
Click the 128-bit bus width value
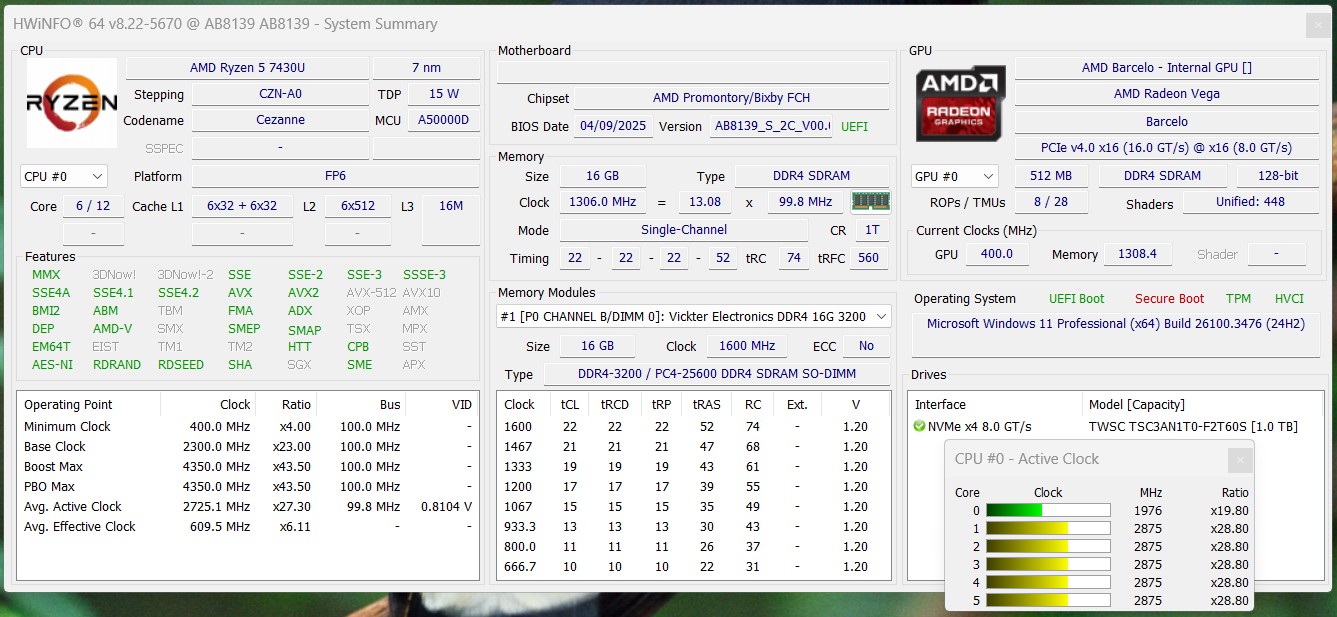(1278, 176)
